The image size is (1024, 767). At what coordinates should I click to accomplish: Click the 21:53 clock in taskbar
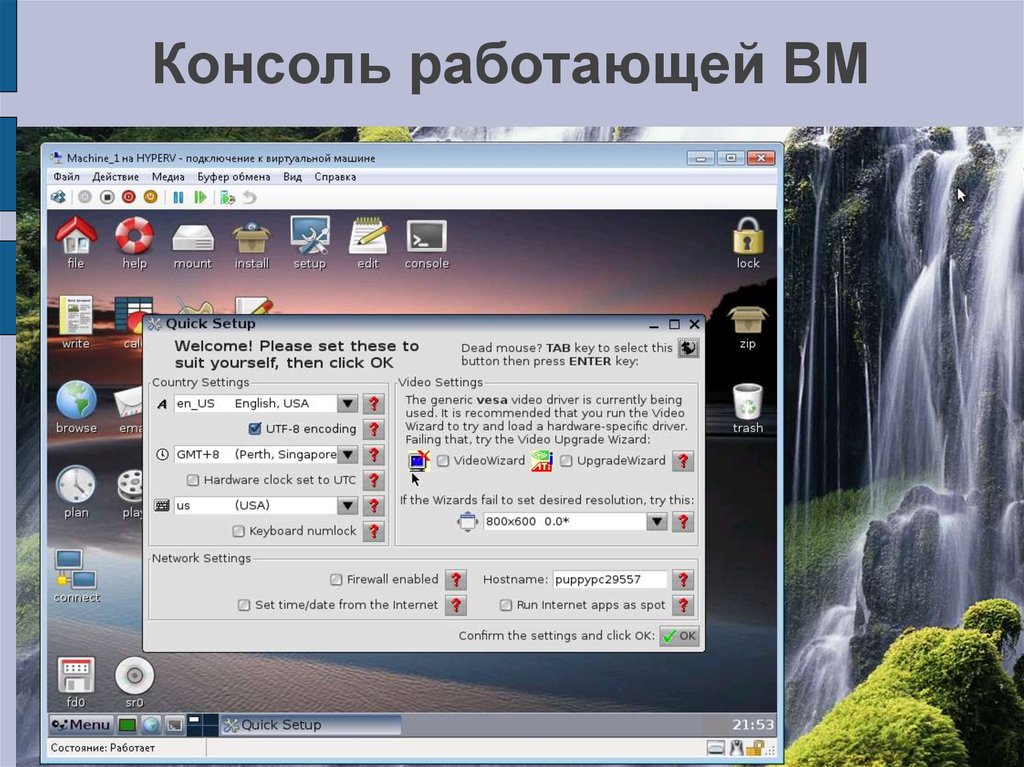[x=752, y=725]
